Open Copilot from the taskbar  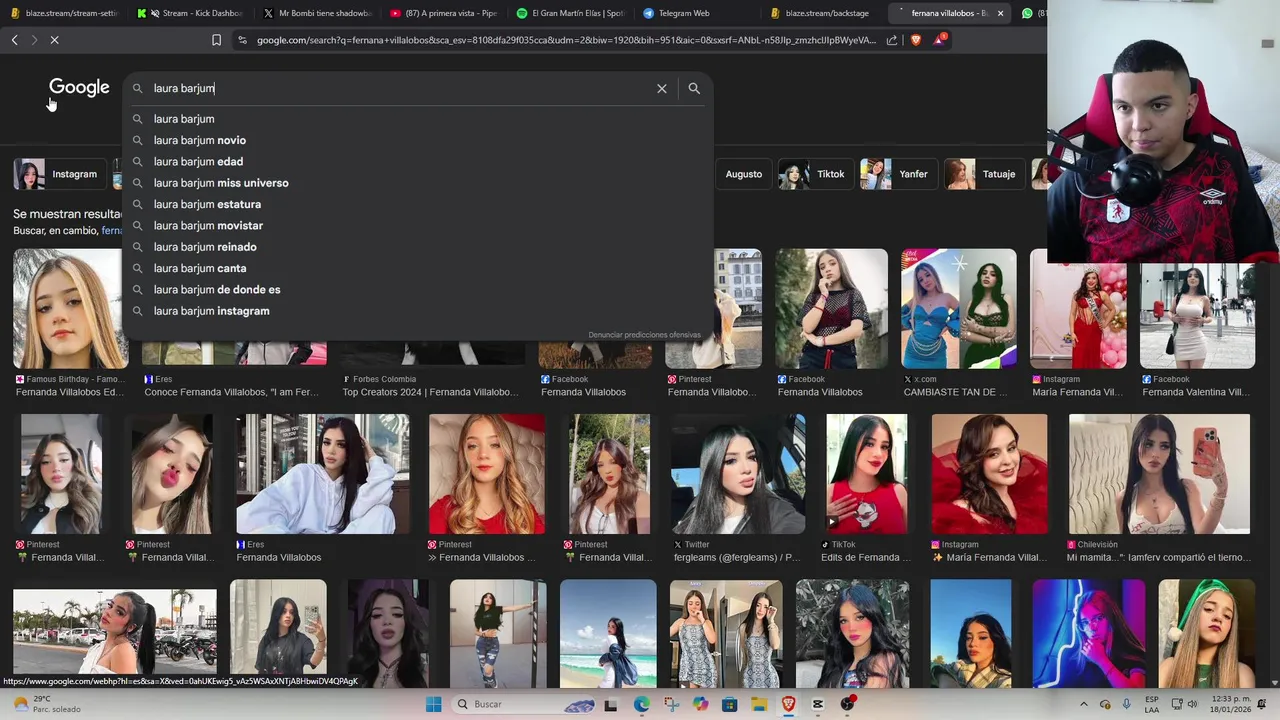700,704
